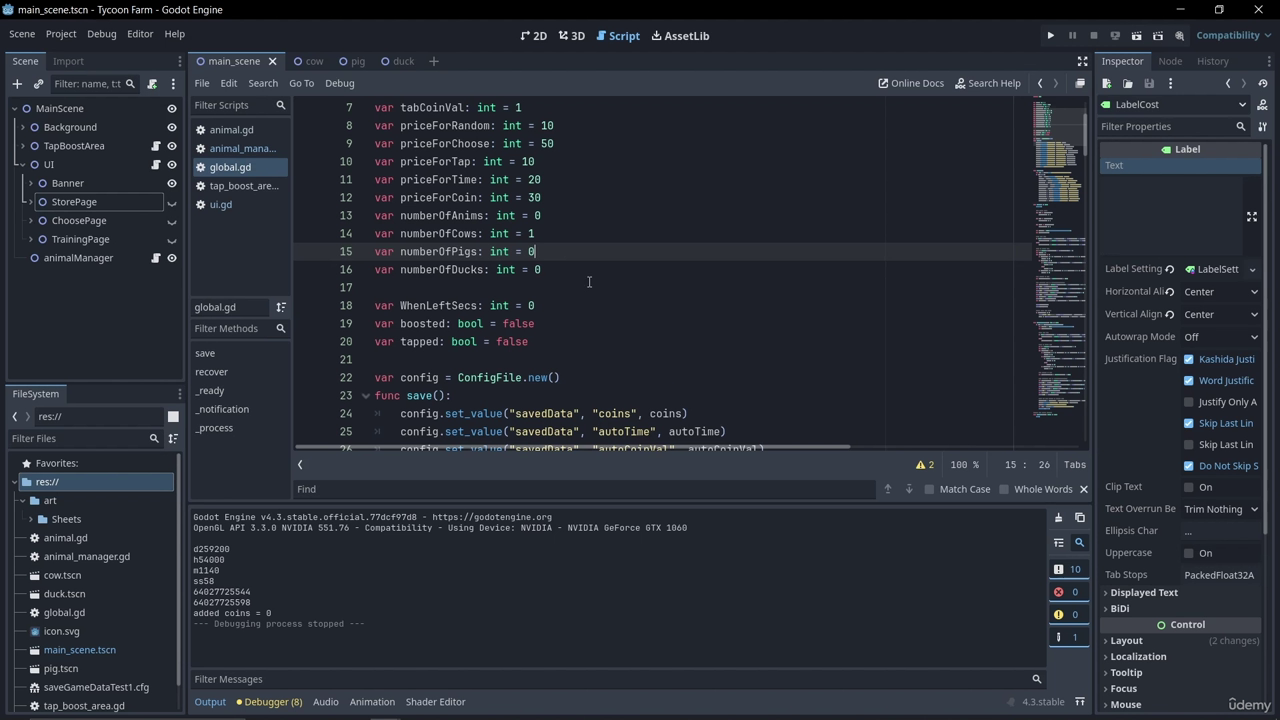
Task: Expand the Text field editor icon
Action: pos(1251,217)
